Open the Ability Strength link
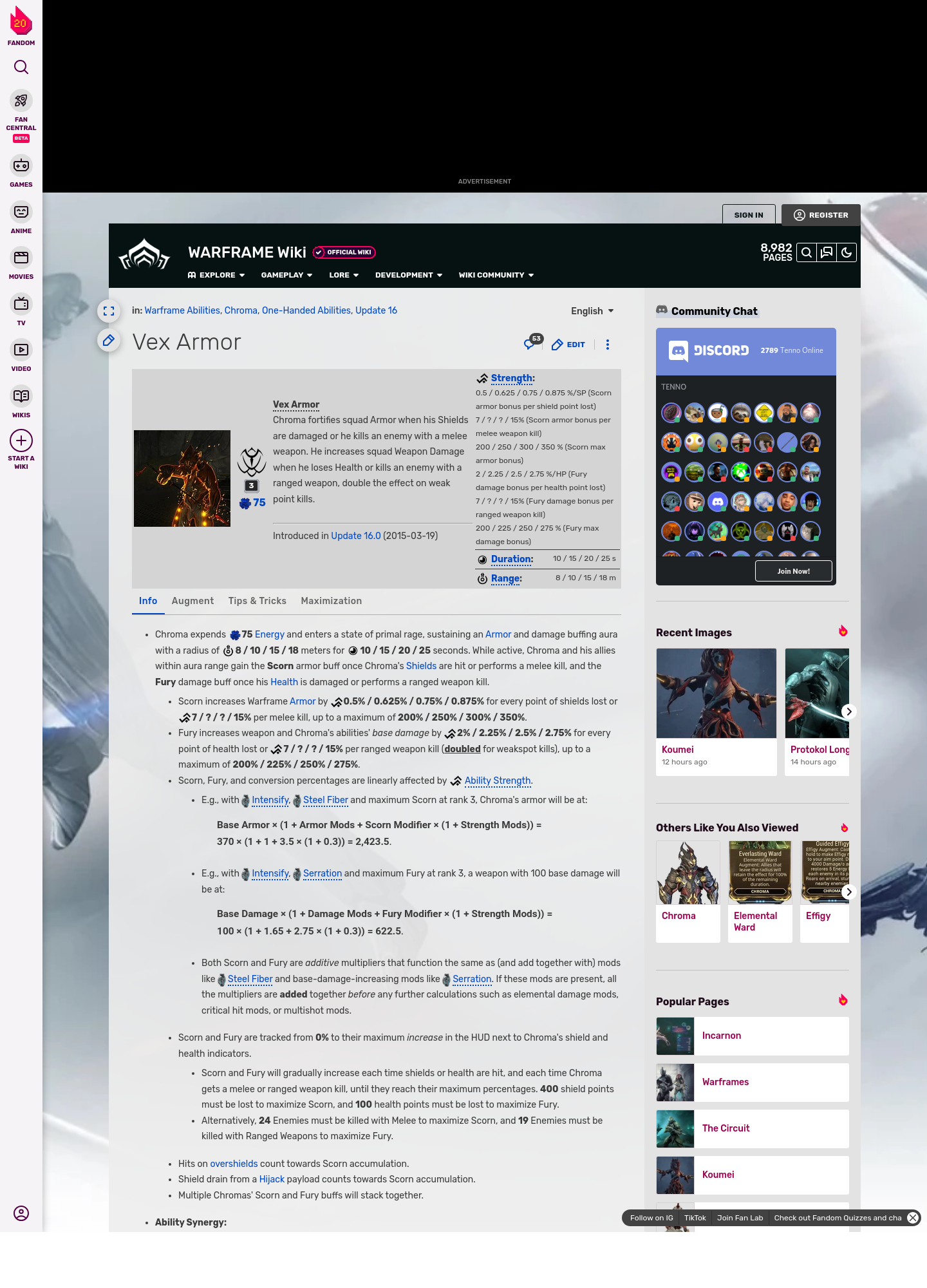Screen dimensions: 927x1288 pyautogui.click(x=498, y=781)
